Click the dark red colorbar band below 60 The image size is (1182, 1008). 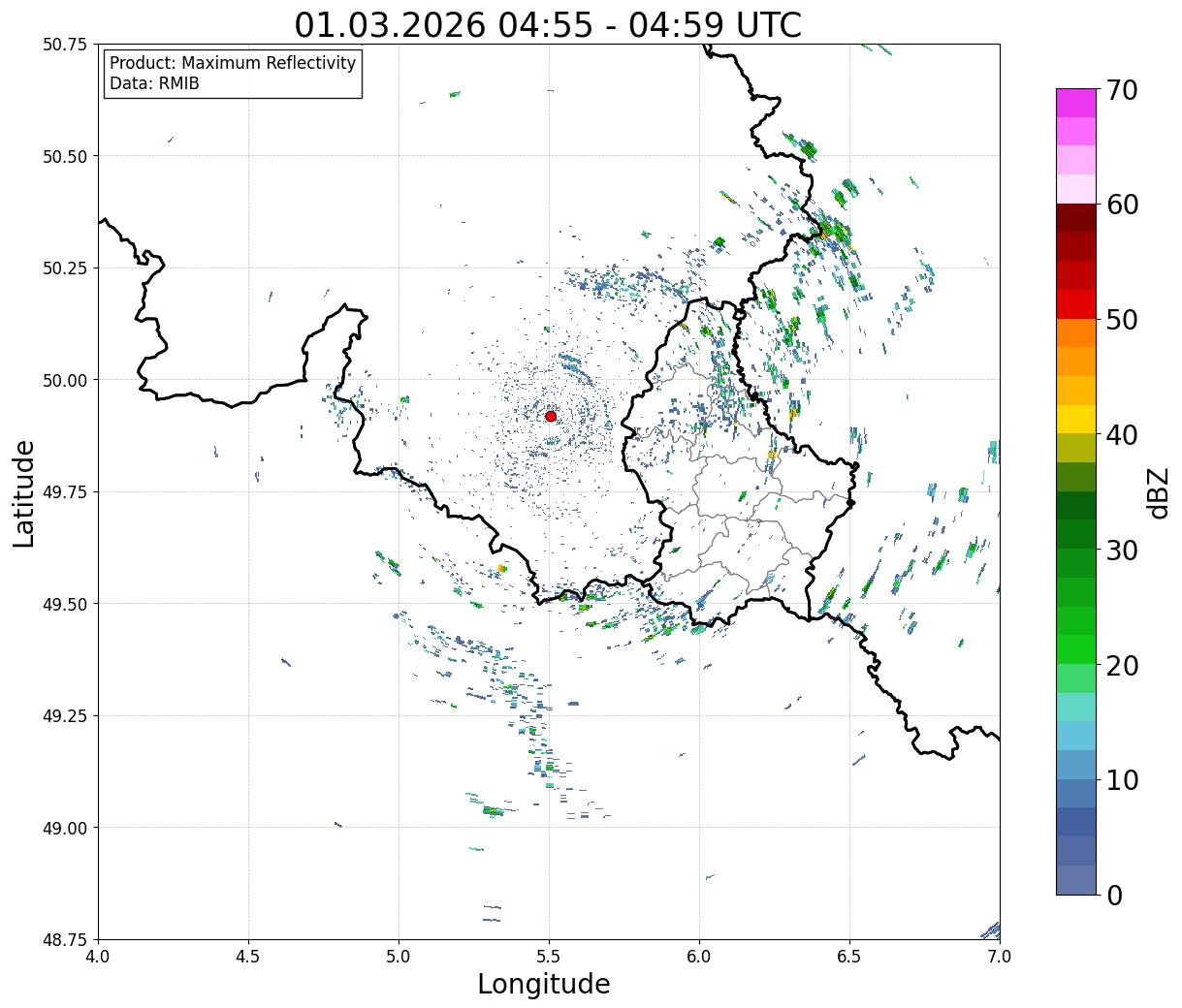(x=1076, y=217)
